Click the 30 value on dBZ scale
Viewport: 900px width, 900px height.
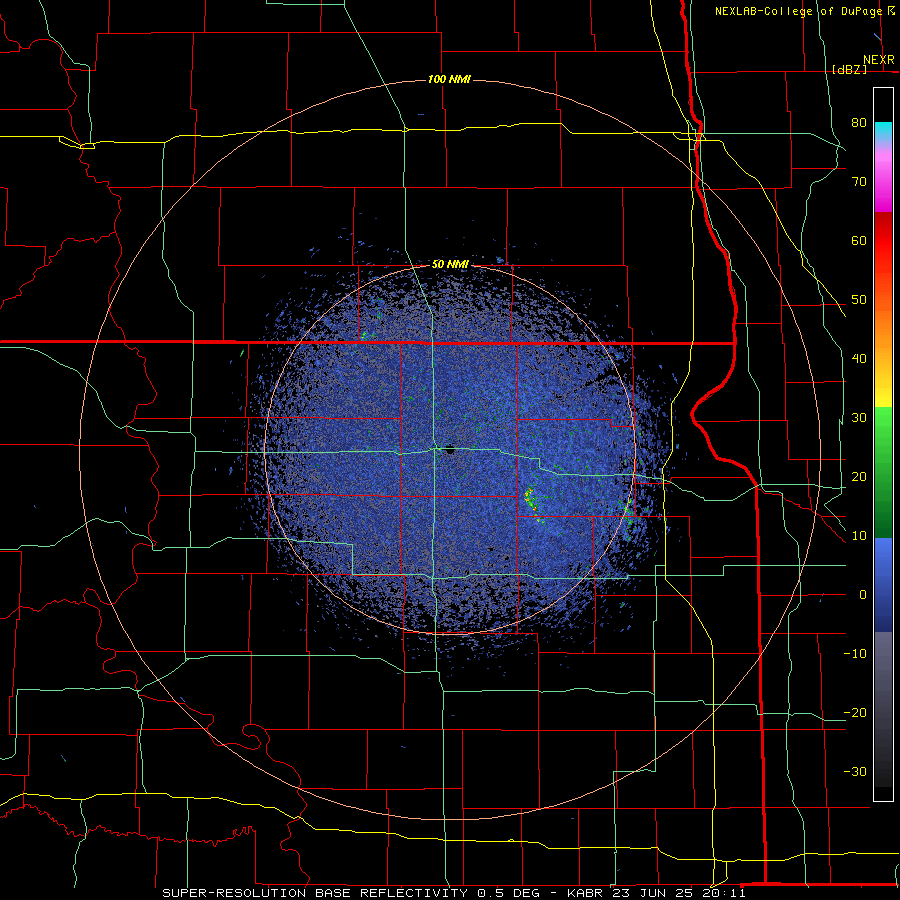coord(859,418)
